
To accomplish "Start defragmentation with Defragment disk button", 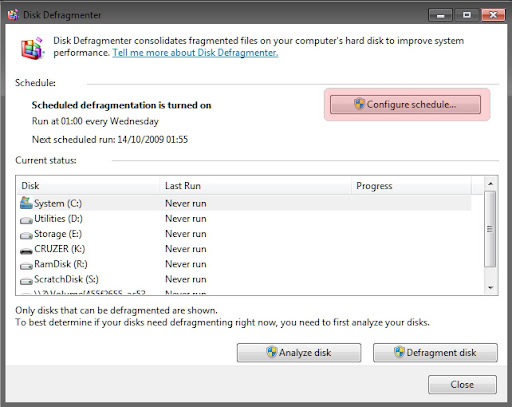I will 435,353.
